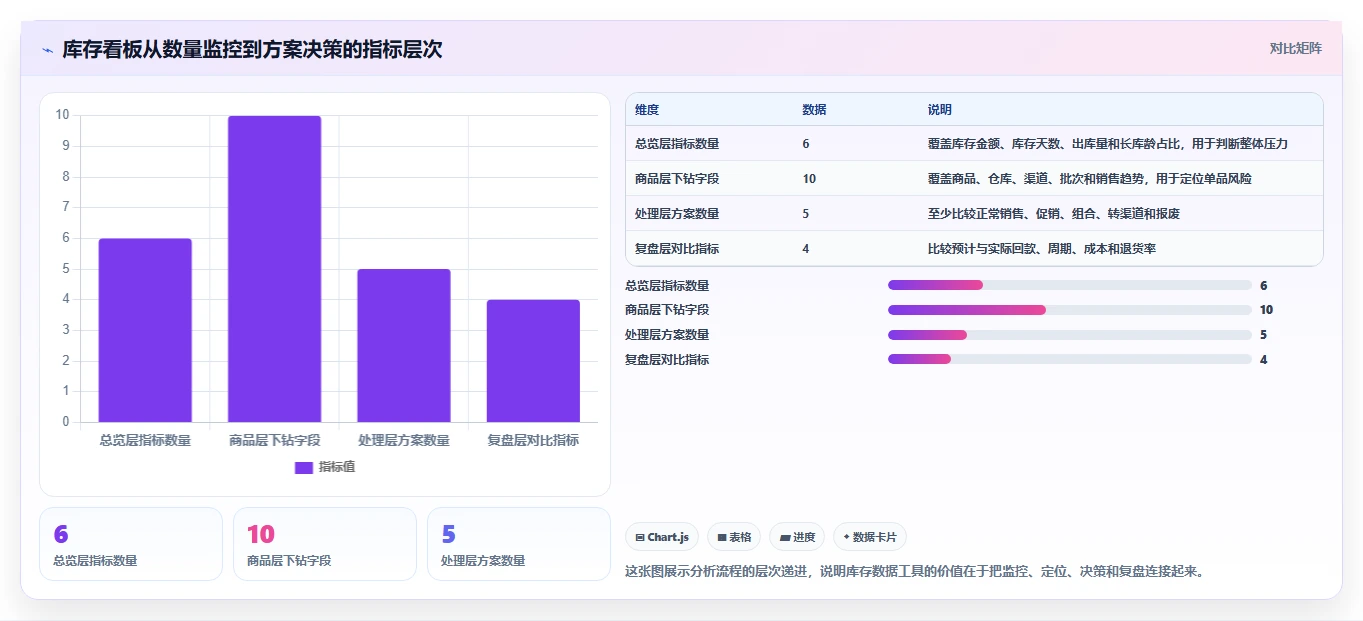1363x621 pixels.
Task: Open the 商品层下钻字段 stat card
Action: 325,544
